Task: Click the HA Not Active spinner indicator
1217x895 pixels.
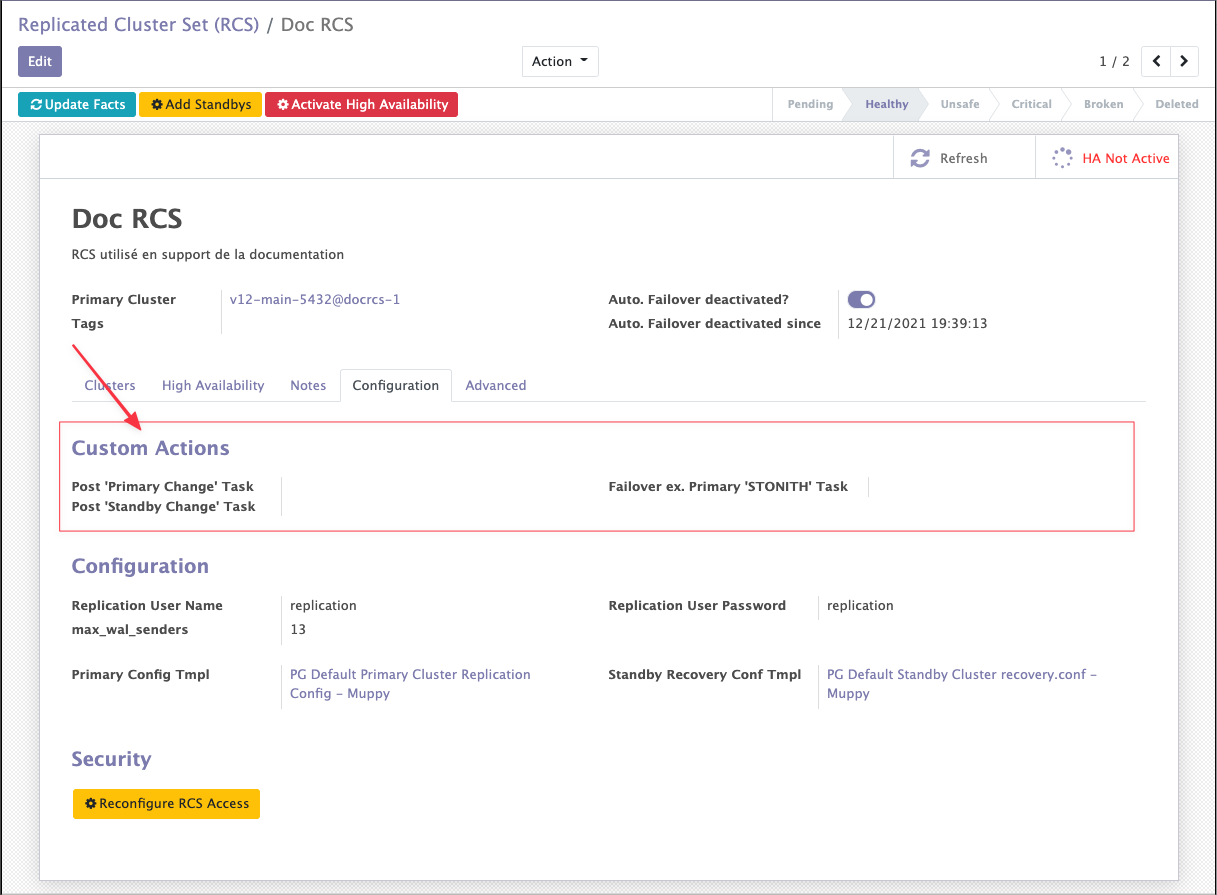Action: (1062, 158)
